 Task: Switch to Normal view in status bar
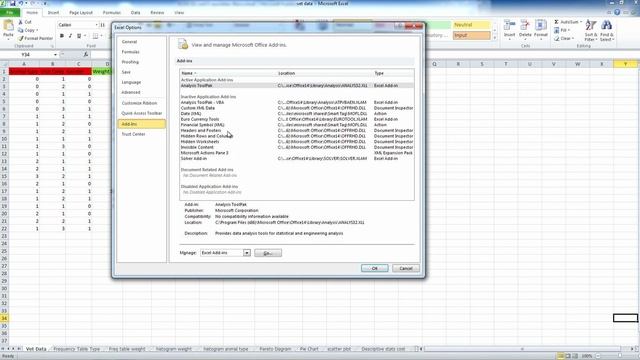(561, 356)
